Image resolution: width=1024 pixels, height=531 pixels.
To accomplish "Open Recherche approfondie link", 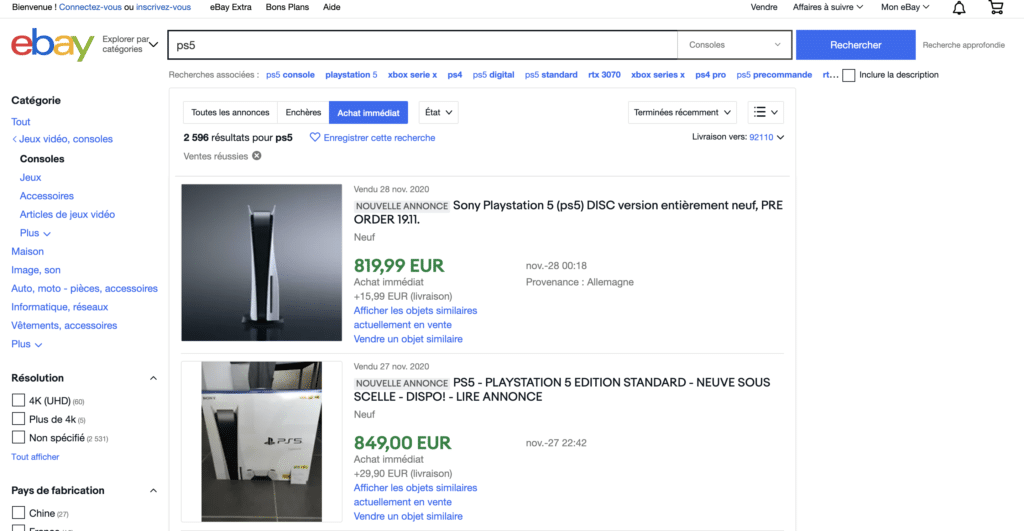I will [x=963, y=45].
